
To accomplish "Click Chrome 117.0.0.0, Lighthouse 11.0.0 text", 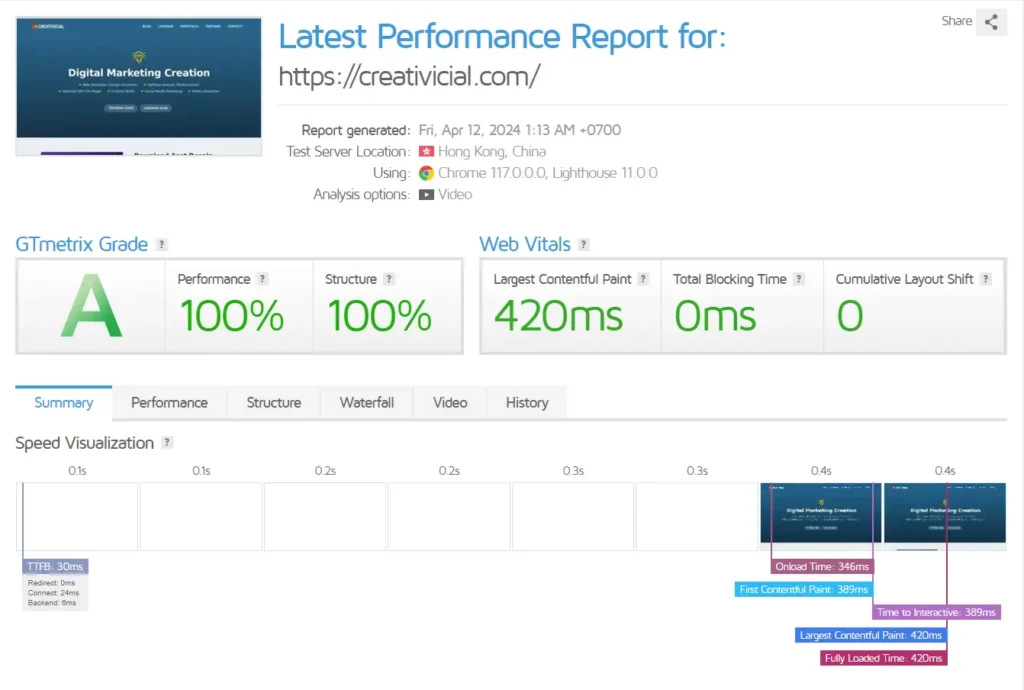I will pos(547,173).
